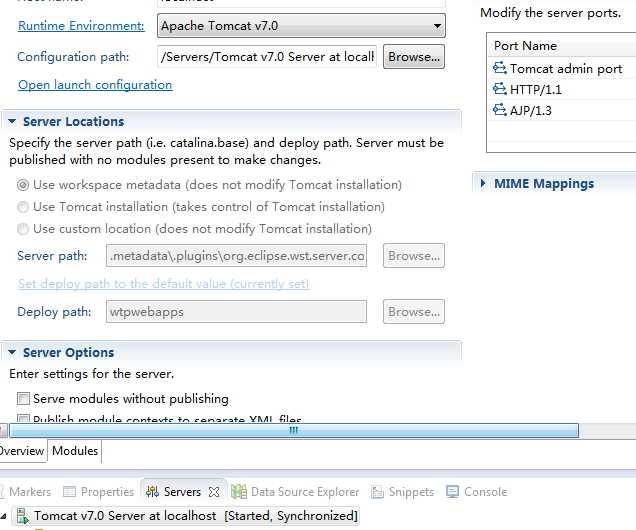Open the Runtime Environment dropdown
The image size is (636, 530).
coord(301,26)
